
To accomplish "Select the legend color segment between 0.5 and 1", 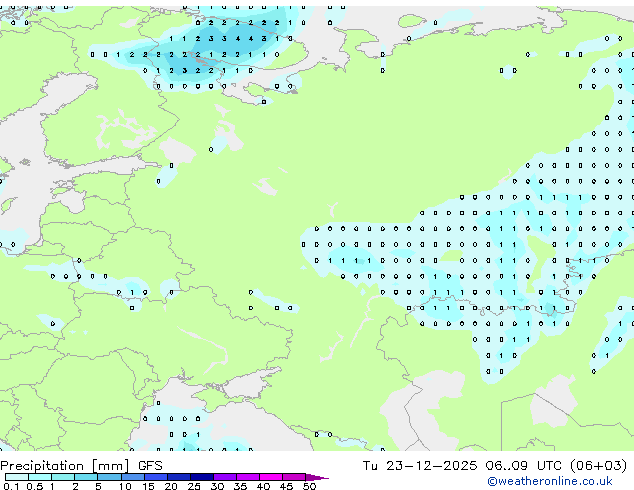I will pyautogui.click(x=40, y=477).
